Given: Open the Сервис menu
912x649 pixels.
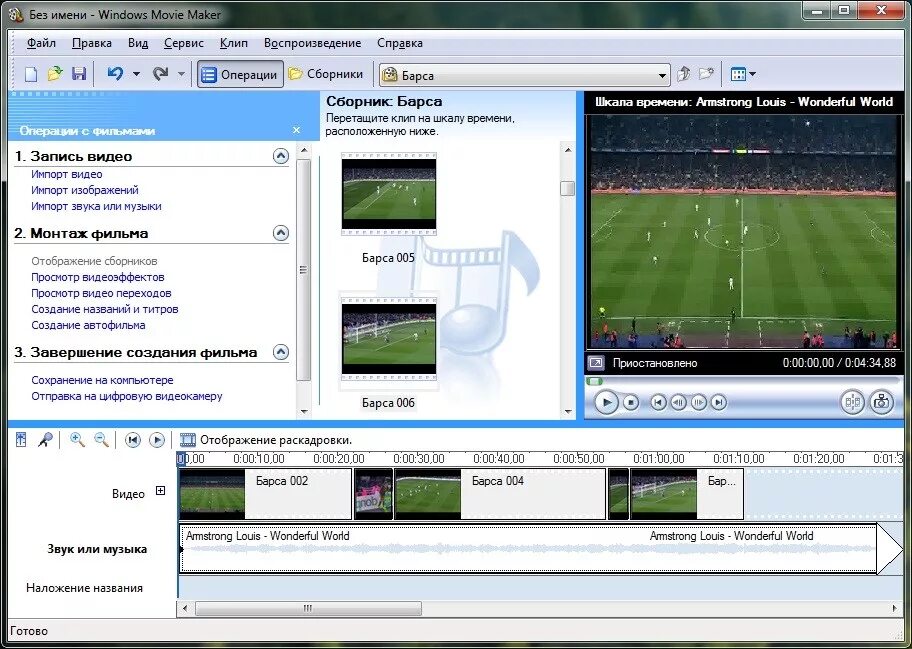Looking at the screenshot, I should click(184, 43).
